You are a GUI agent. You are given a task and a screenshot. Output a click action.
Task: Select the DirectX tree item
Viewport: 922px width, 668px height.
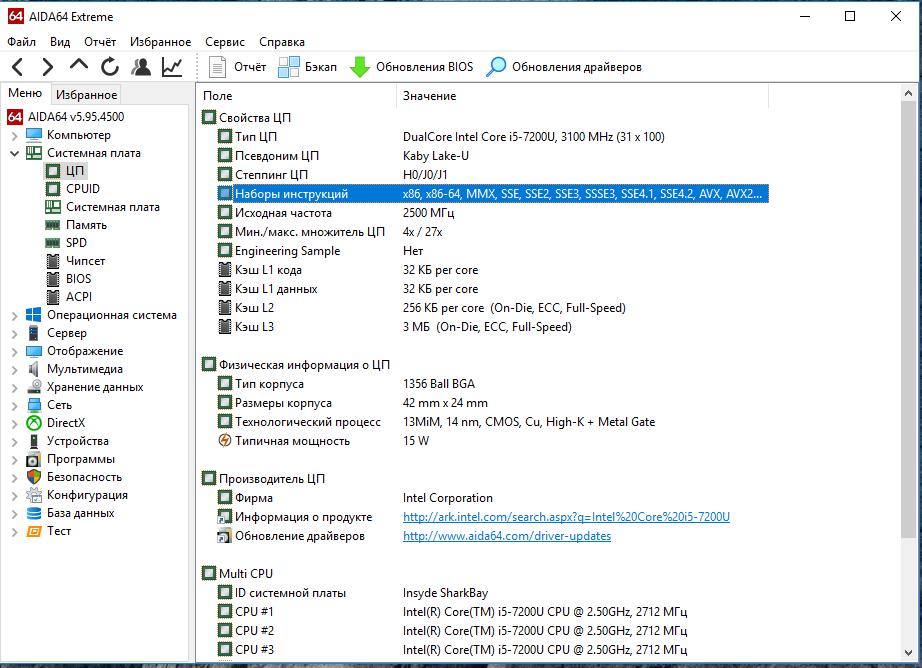67,423
